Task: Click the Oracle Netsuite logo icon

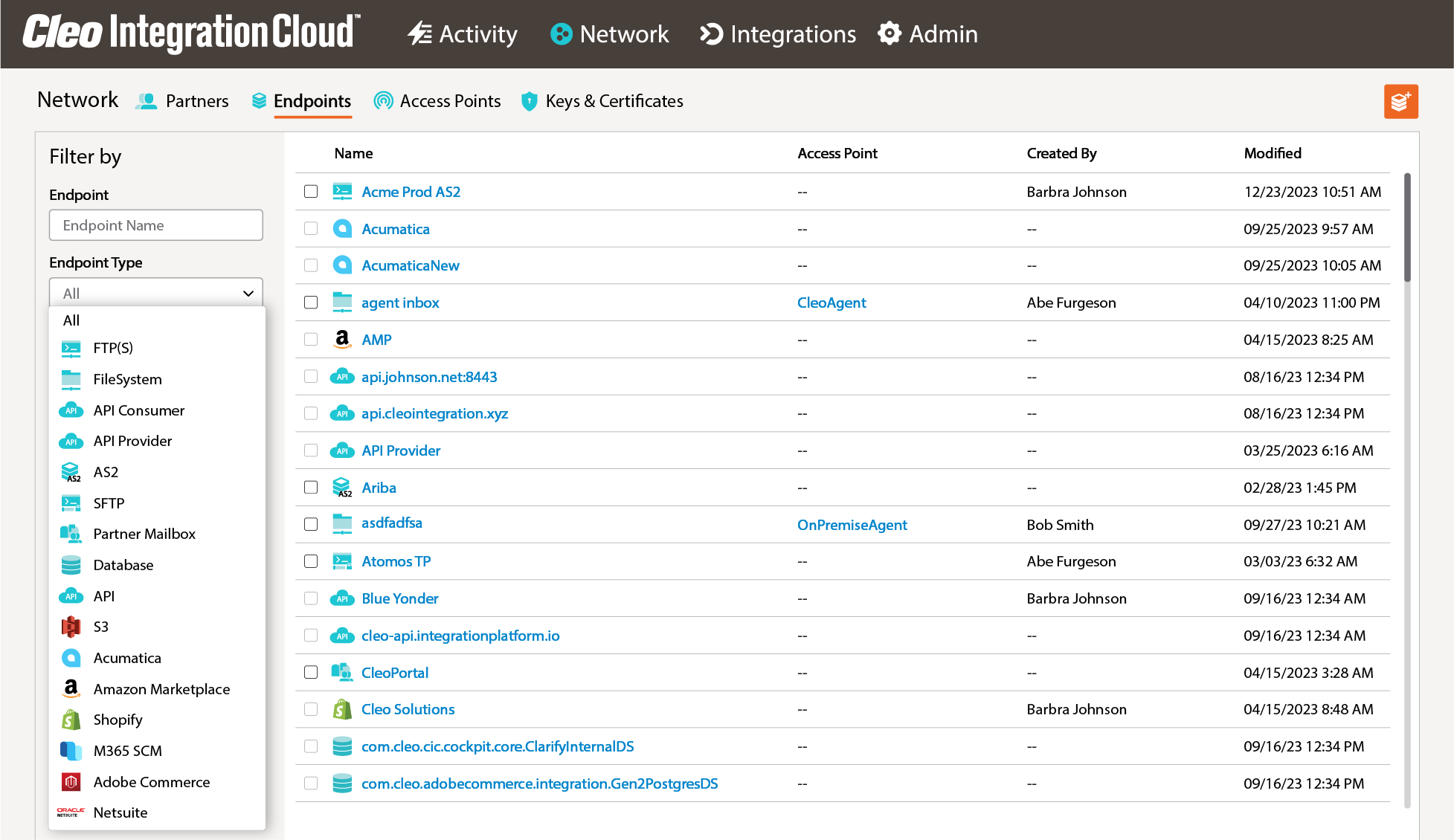Action: pyautogui.click(x=71, y=812)
